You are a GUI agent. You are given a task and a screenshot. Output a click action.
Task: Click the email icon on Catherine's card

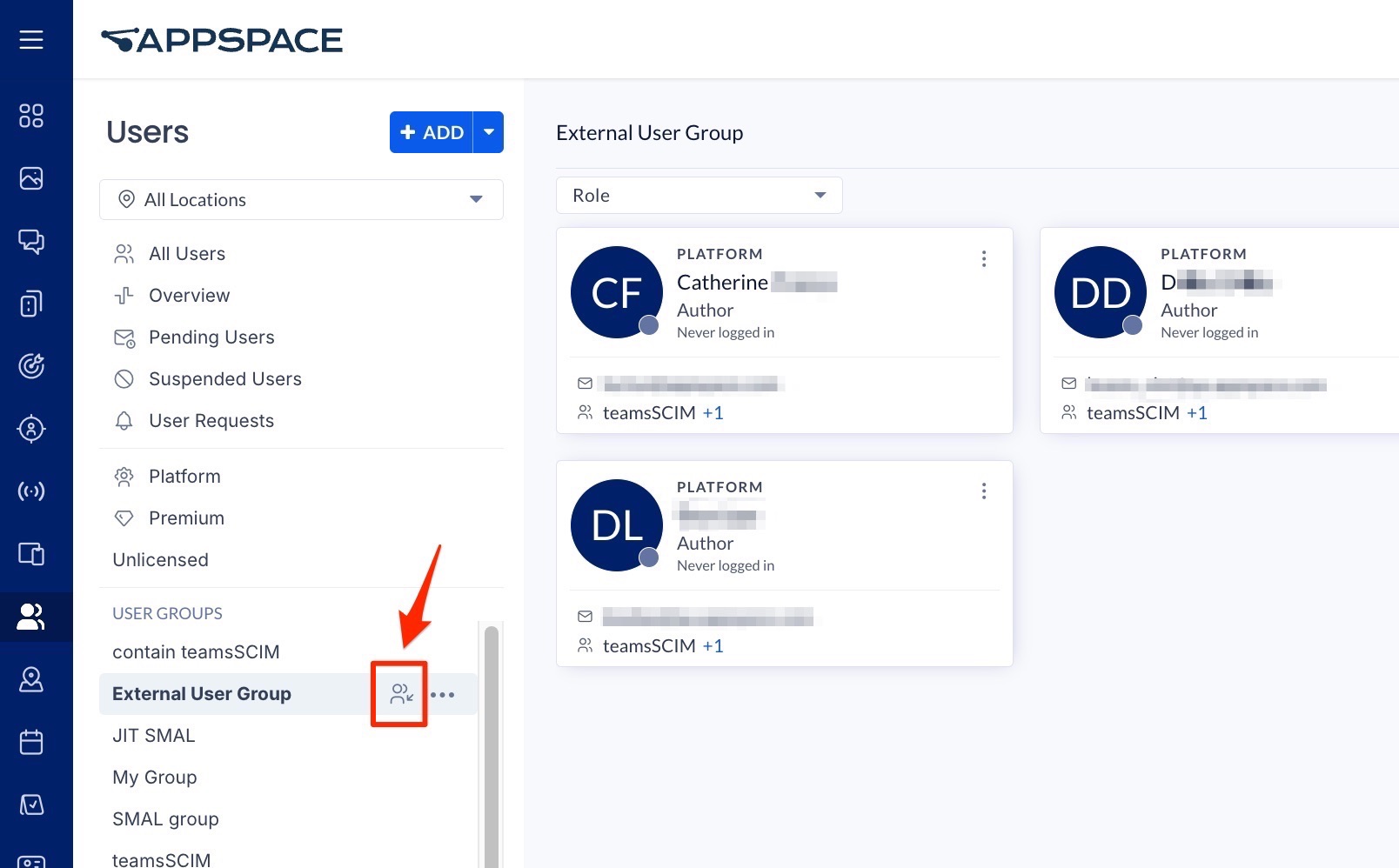pyautogui.click(x=585, y=384)
